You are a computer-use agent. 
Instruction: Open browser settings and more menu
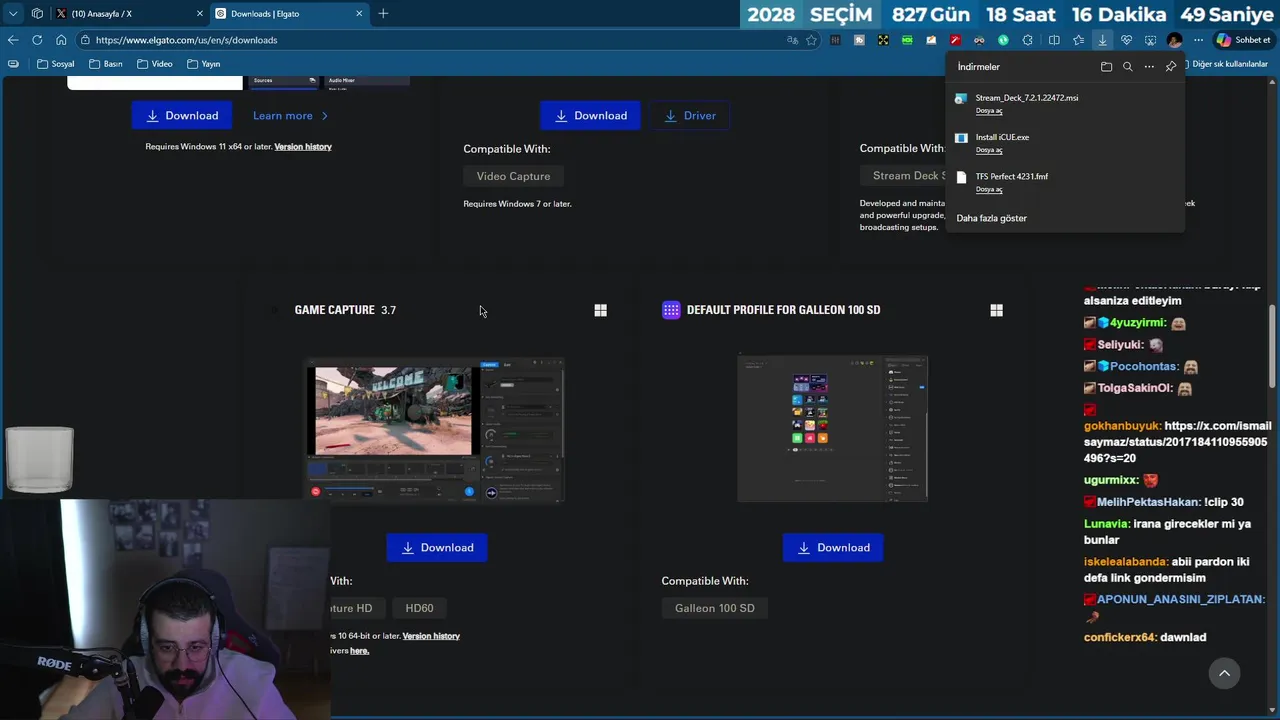click(x=1198, y=40)
